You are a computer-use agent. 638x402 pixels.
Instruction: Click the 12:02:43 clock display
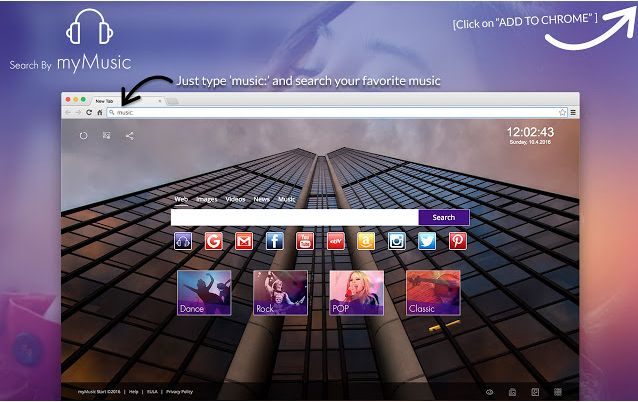530,132
